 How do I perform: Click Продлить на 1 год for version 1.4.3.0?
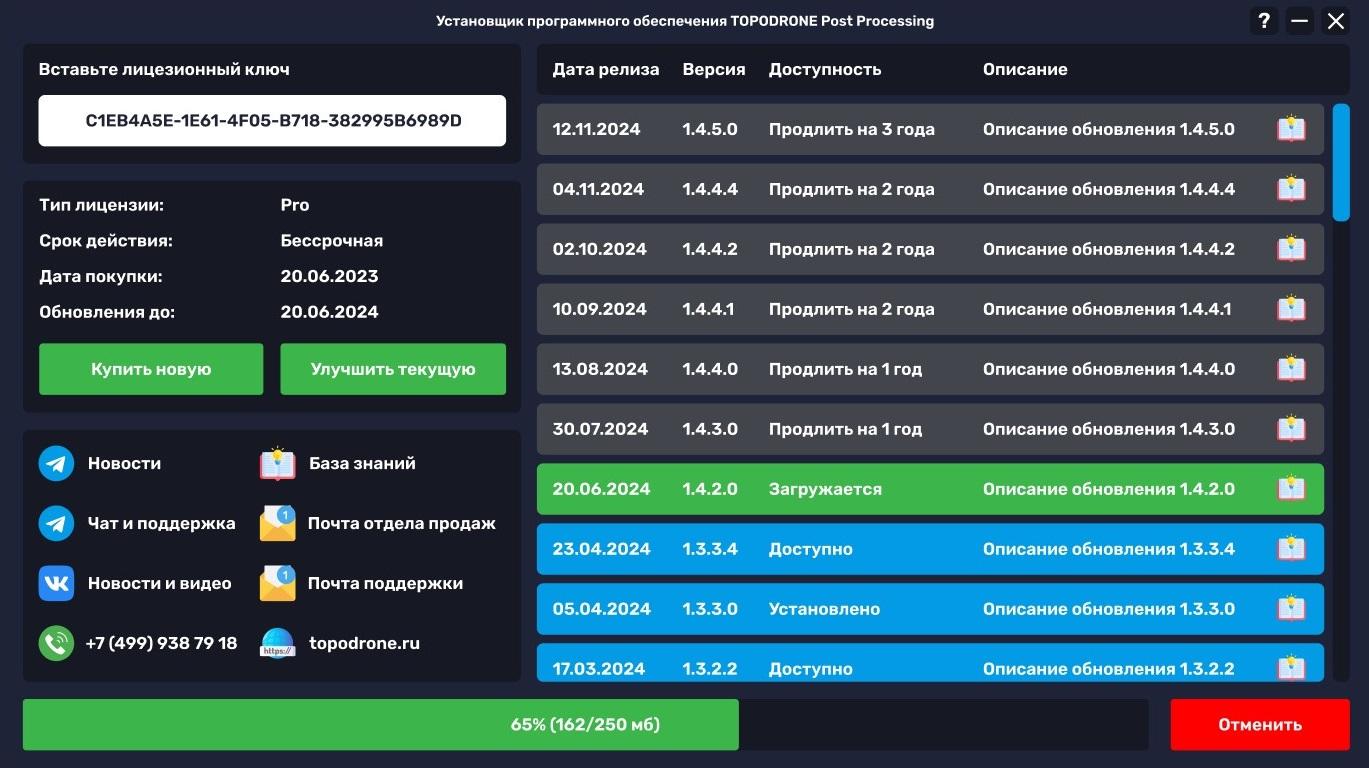coord(845,429)
